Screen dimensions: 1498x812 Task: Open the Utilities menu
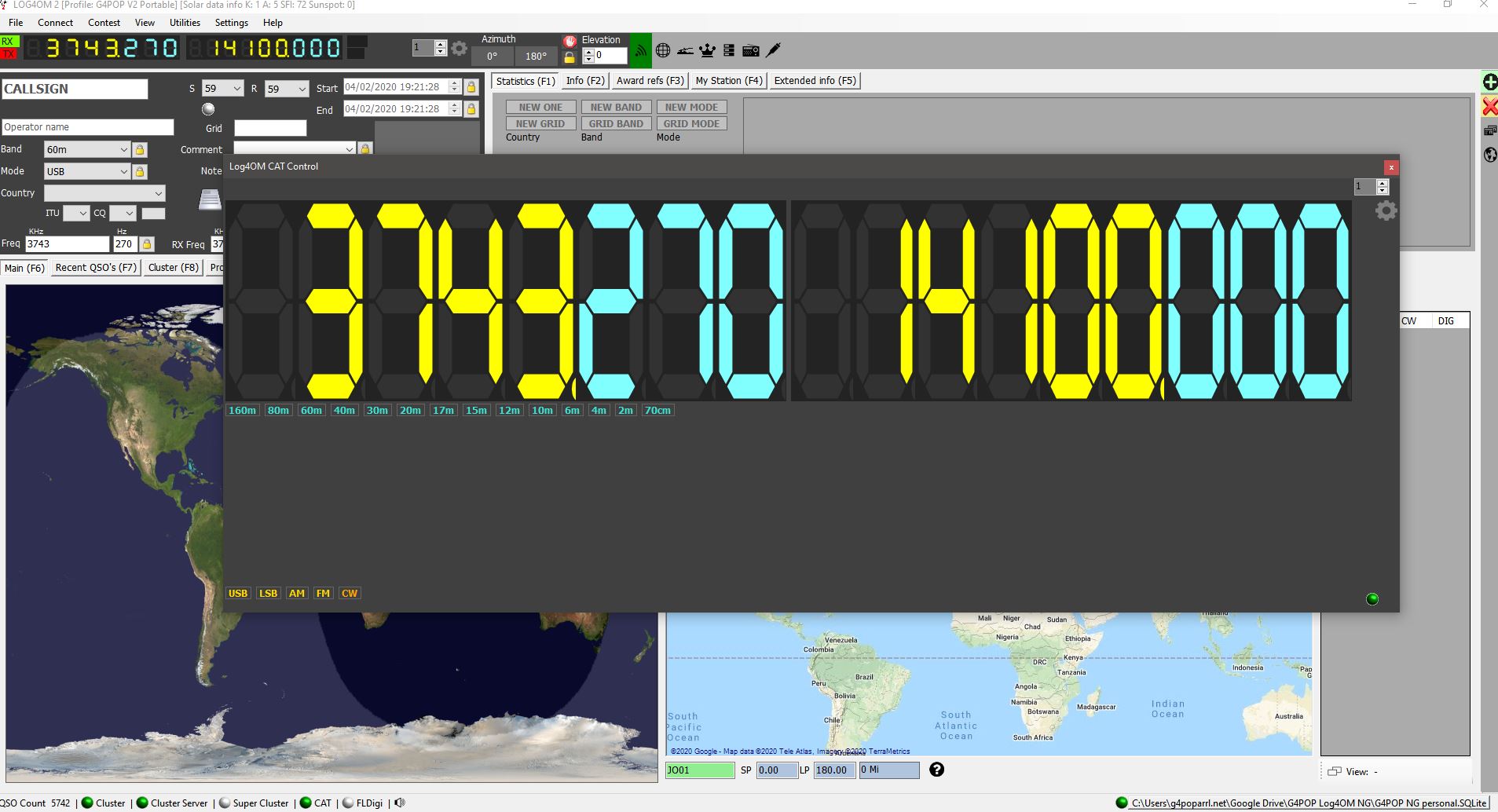185,23
